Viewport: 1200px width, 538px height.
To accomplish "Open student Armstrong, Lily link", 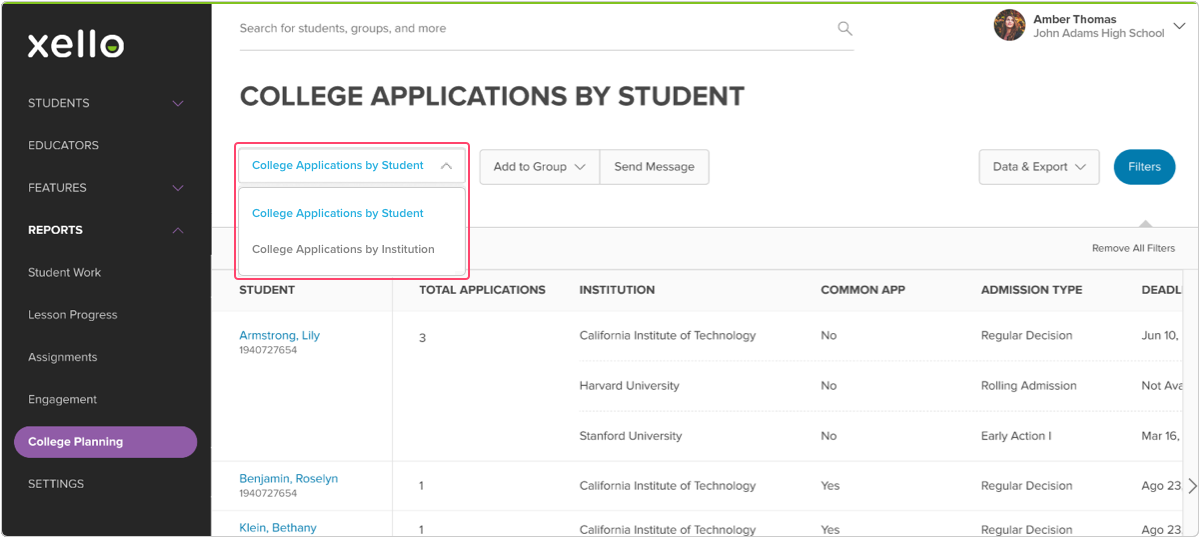I will [x=279, y=335].
